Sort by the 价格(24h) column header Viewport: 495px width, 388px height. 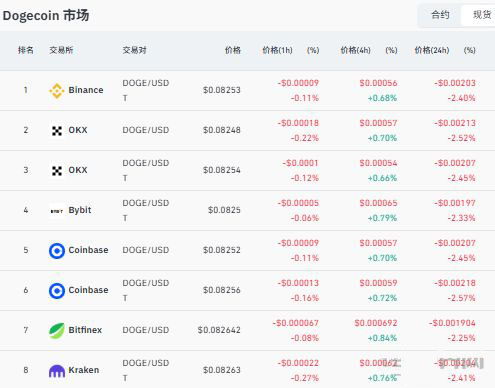[432, 50]
